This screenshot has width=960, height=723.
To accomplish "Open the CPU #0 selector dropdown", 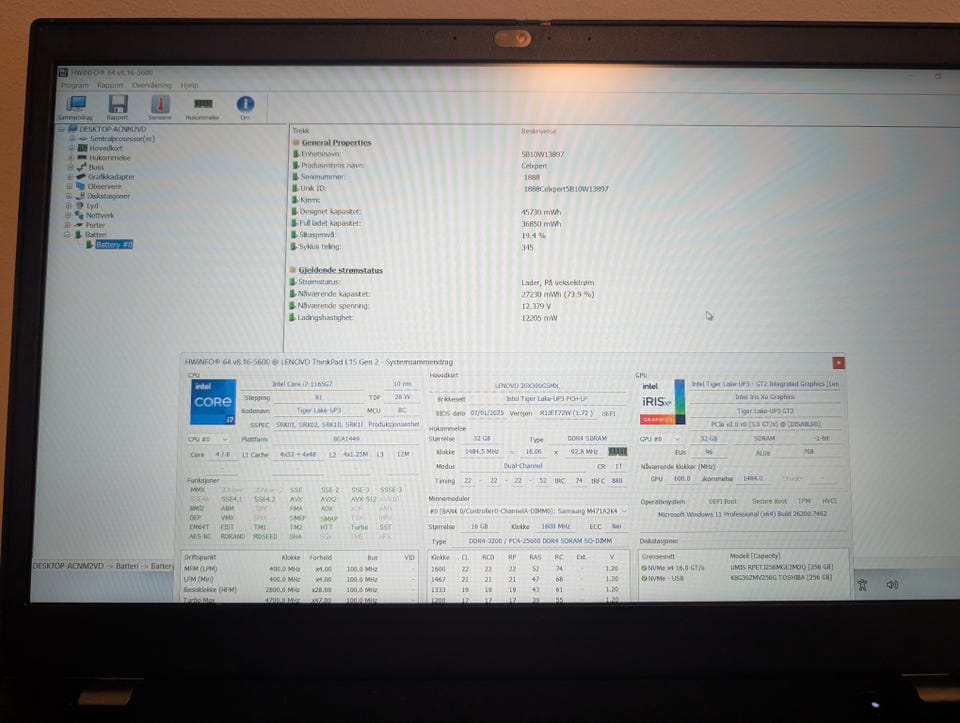I will (208, 440).
